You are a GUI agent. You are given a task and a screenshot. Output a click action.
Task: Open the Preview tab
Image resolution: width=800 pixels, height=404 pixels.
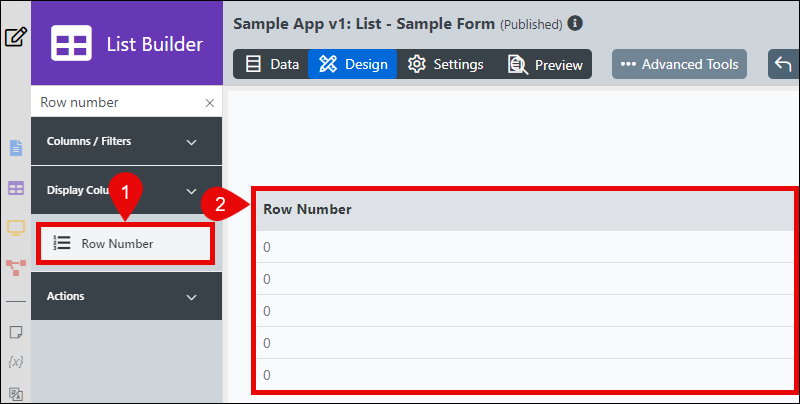(545, 65)
